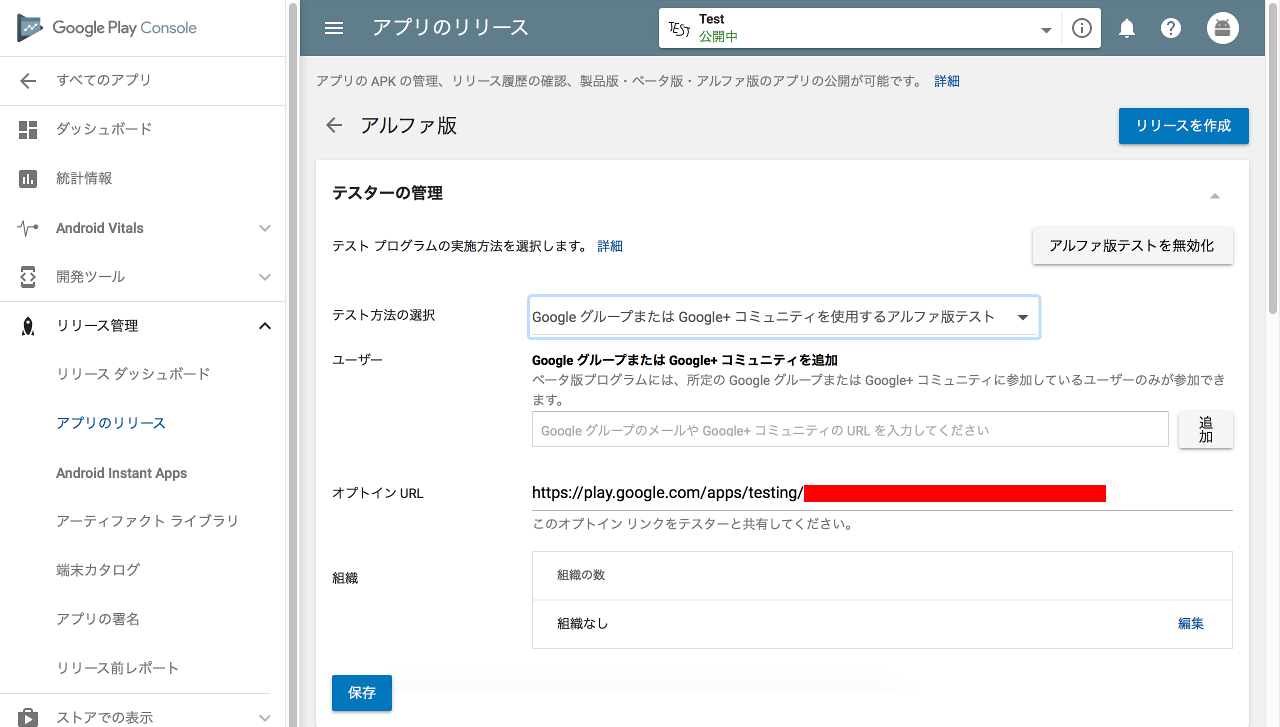Click the app info circle icon
The image size is (1280, 727).
1081,28
